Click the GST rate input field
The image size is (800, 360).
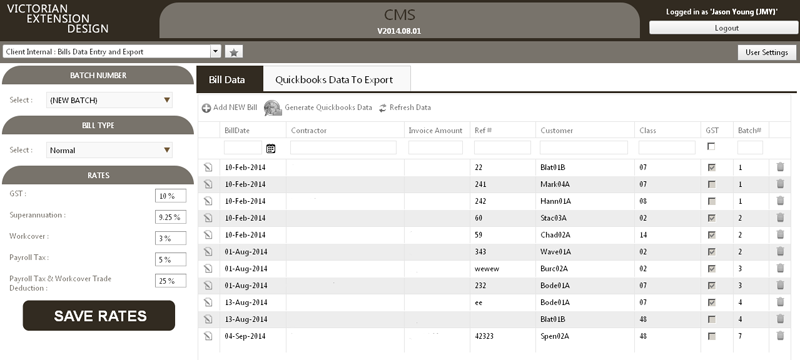(170, 196)
